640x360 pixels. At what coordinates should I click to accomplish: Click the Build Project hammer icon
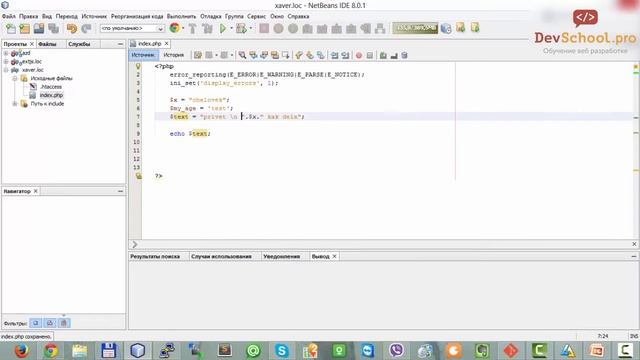(192, 29)
